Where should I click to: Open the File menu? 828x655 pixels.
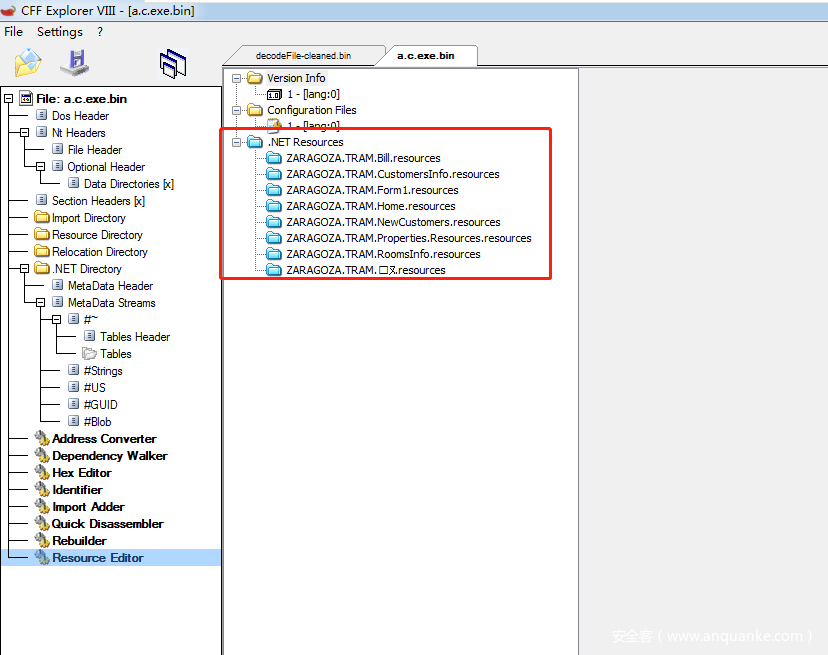click(13, 32)
